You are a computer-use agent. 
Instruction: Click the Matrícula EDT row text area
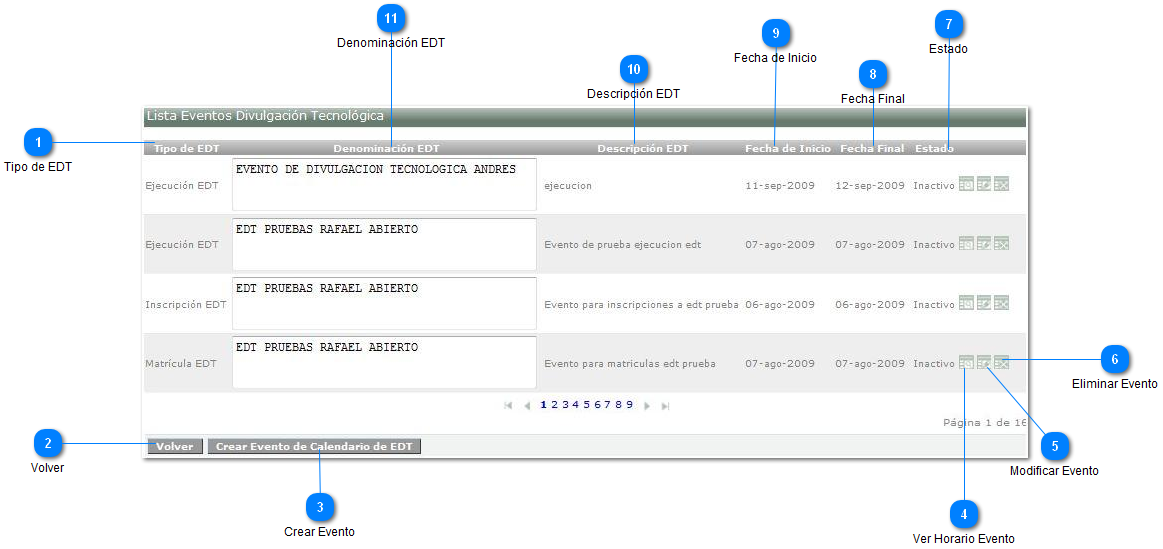pos(384,363)
